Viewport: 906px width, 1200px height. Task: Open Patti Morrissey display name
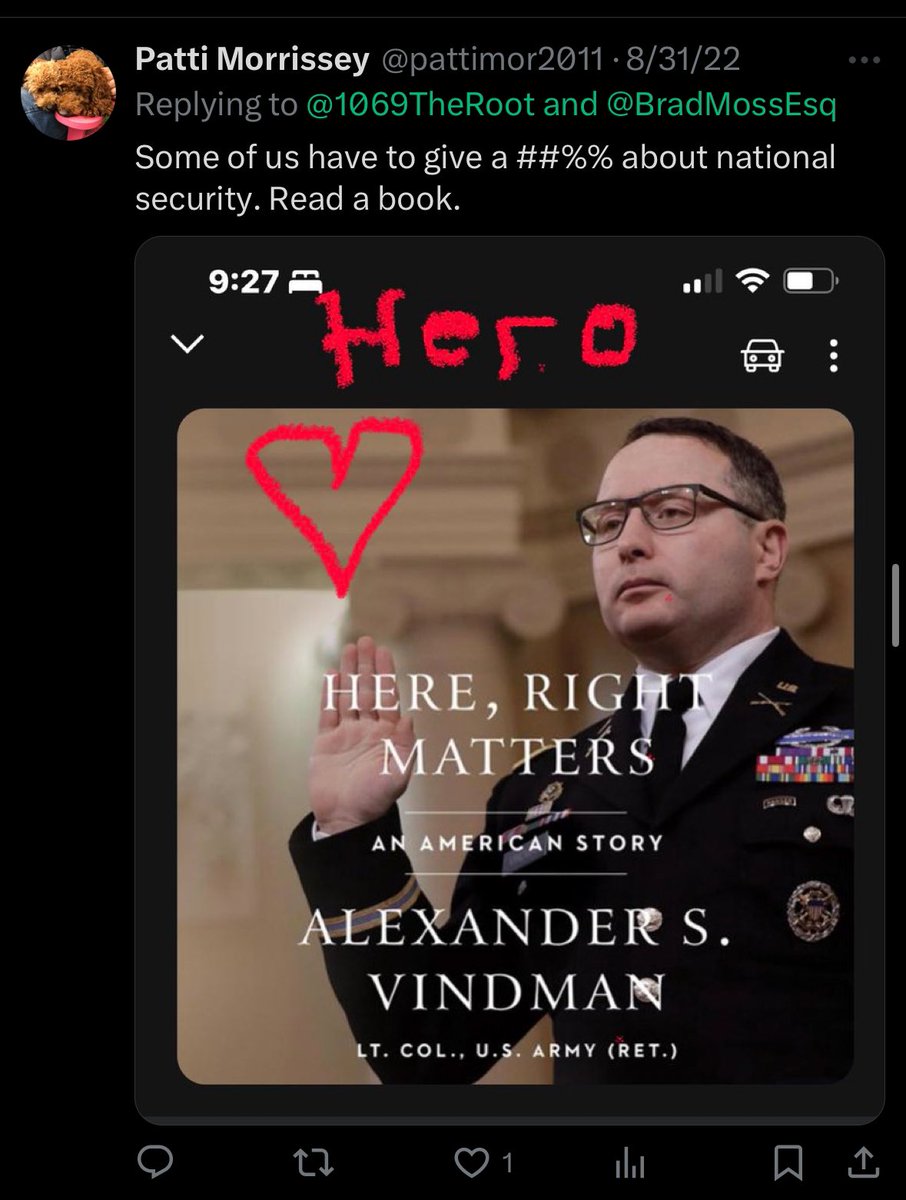click(x=251, y=60)
